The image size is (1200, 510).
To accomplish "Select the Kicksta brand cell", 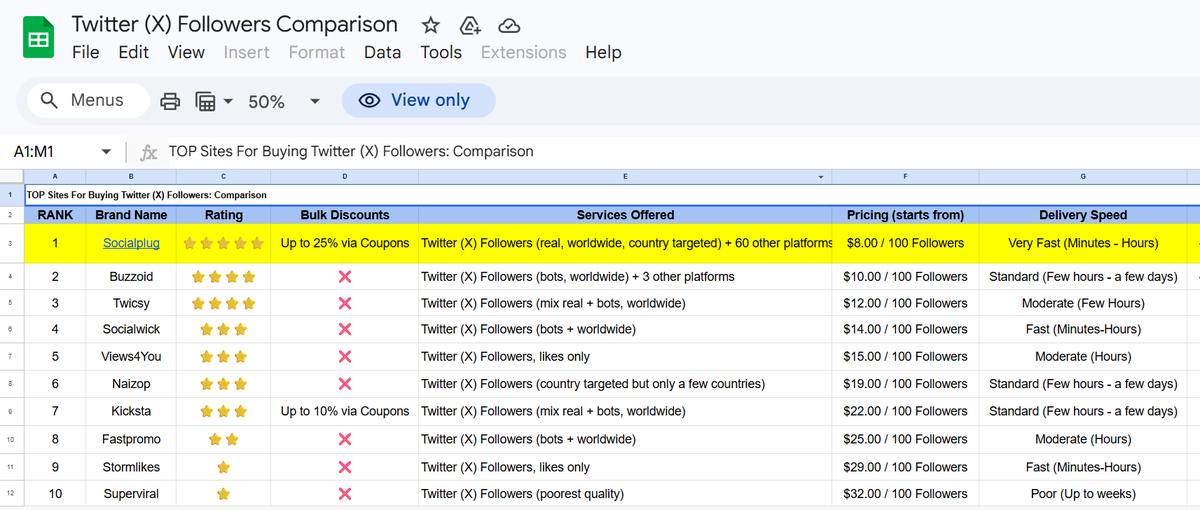I will (131, 411).
